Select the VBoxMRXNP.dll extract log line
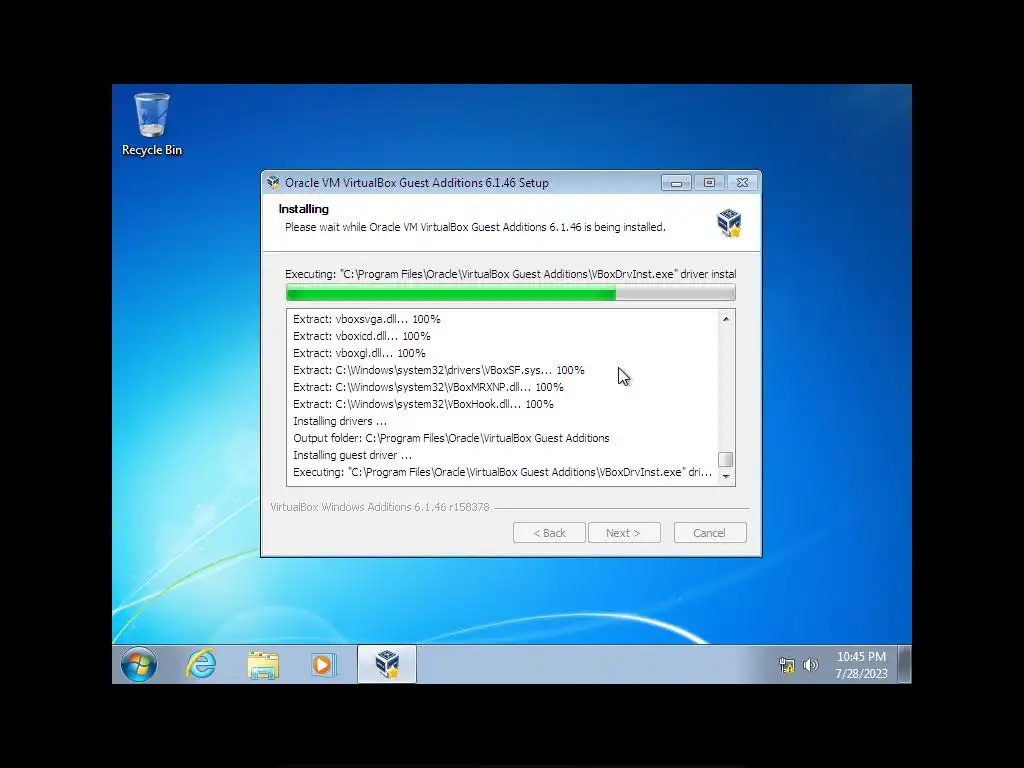The width and height of the screenshot is (1024, 768). pyautogui.click(x=428, y=387)
